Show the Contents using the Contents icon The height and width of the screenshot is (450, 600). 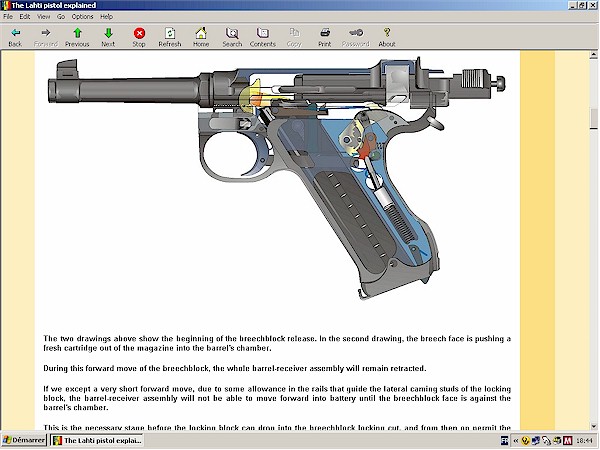[262, 33]
